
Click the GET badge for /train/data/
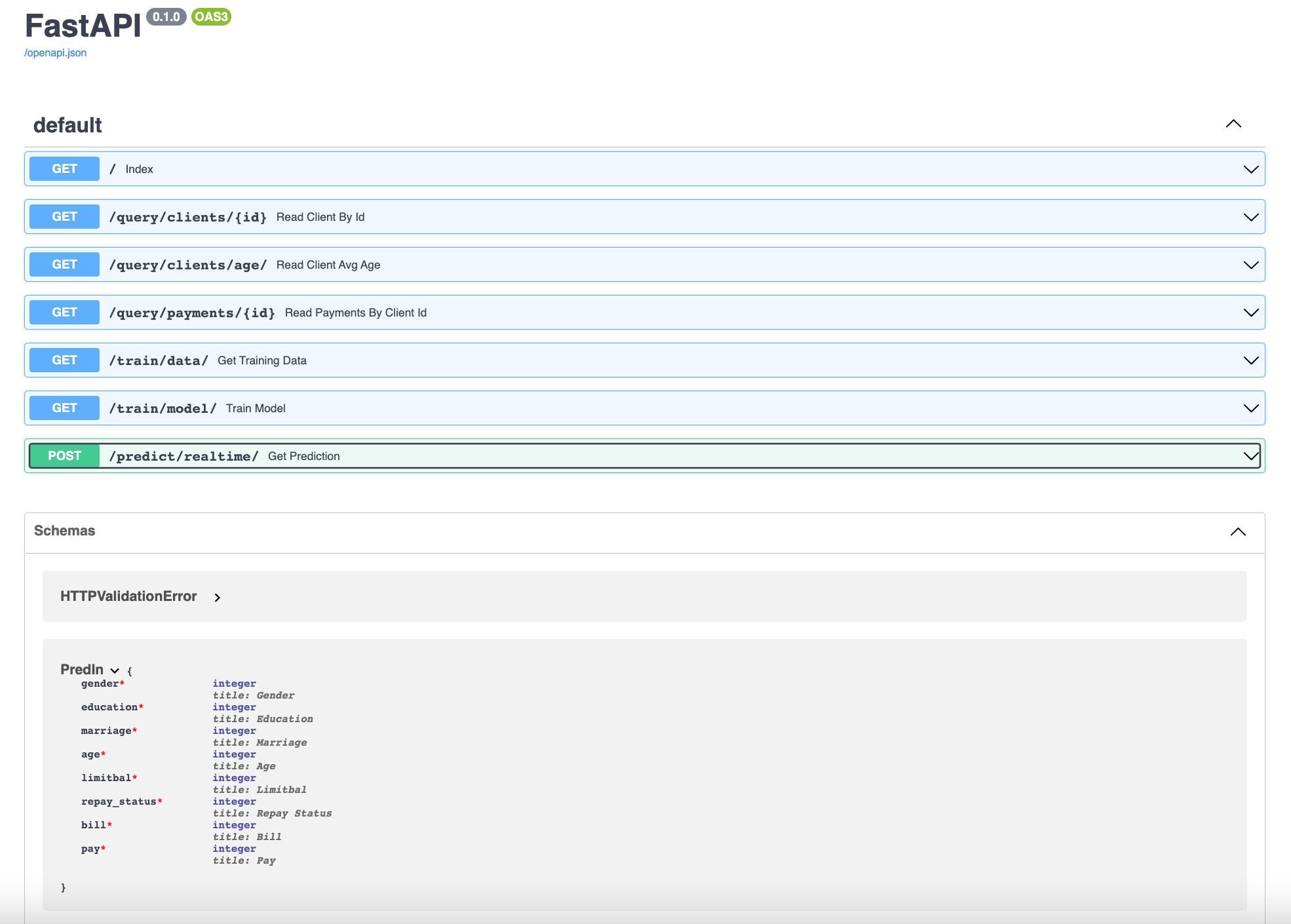(x=64, y=360)
